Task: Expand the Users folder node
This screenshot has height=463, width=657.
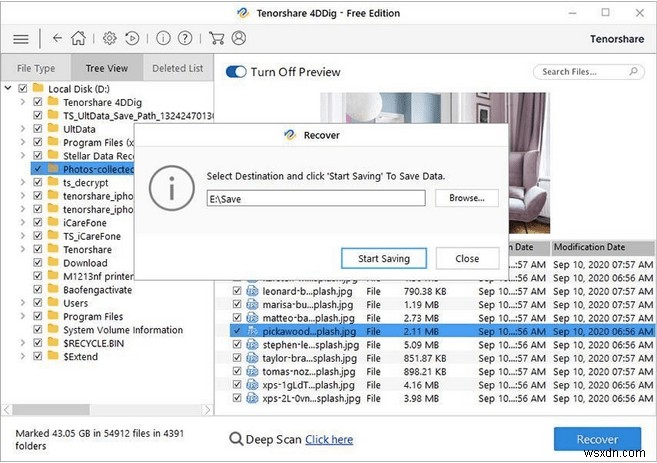Action: coord(23,303)
